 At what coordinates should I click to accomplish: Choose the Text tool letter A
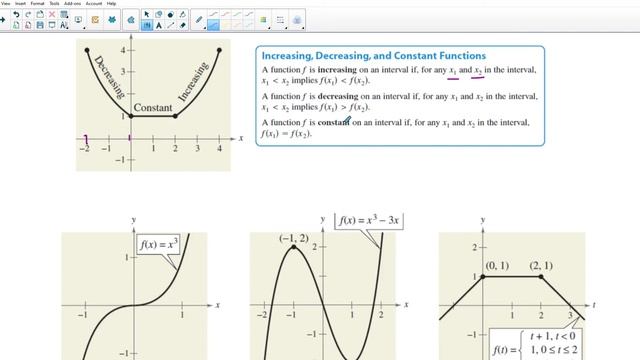point(159,25)
